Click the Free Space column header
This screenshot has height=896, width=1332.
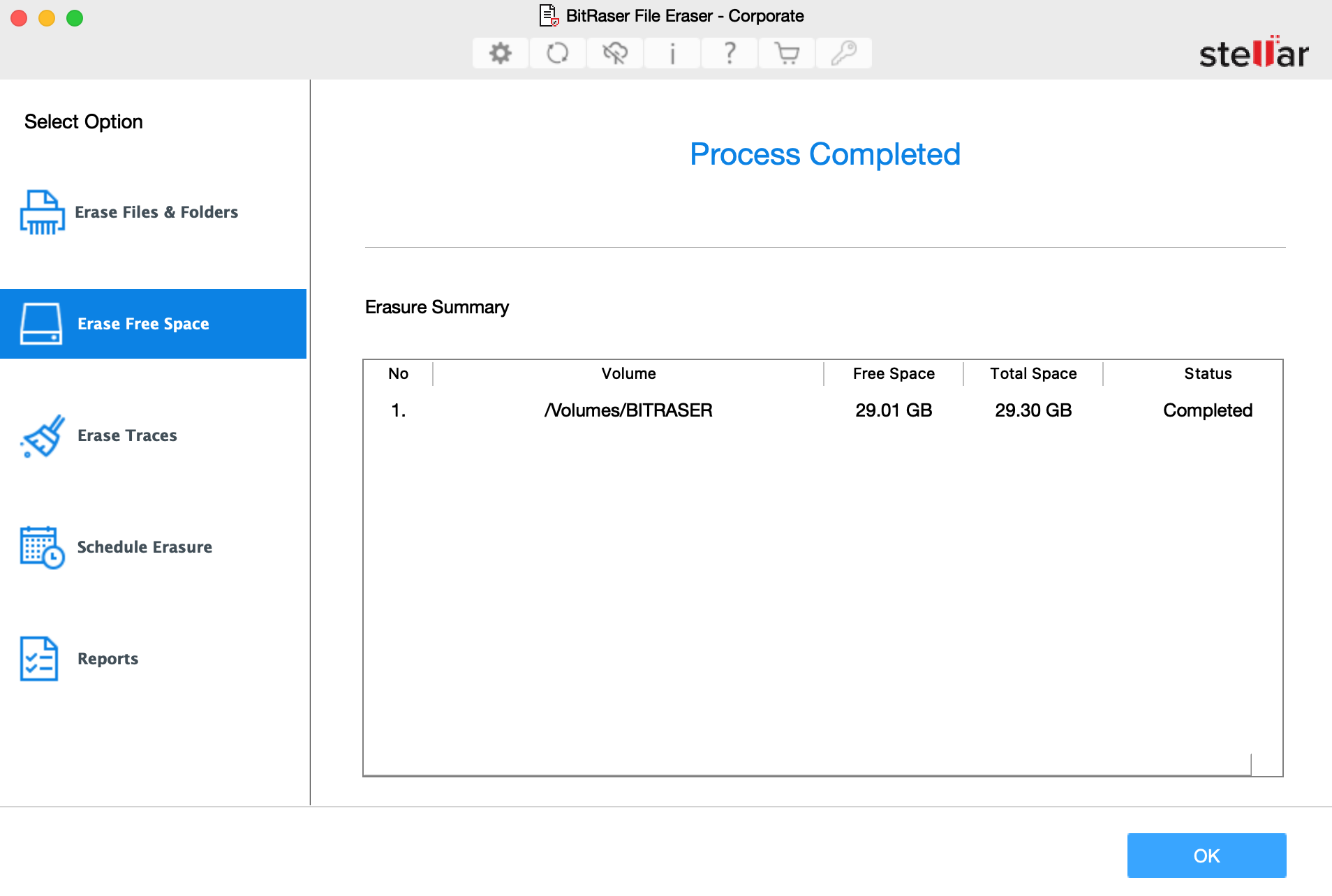point(894,373)
